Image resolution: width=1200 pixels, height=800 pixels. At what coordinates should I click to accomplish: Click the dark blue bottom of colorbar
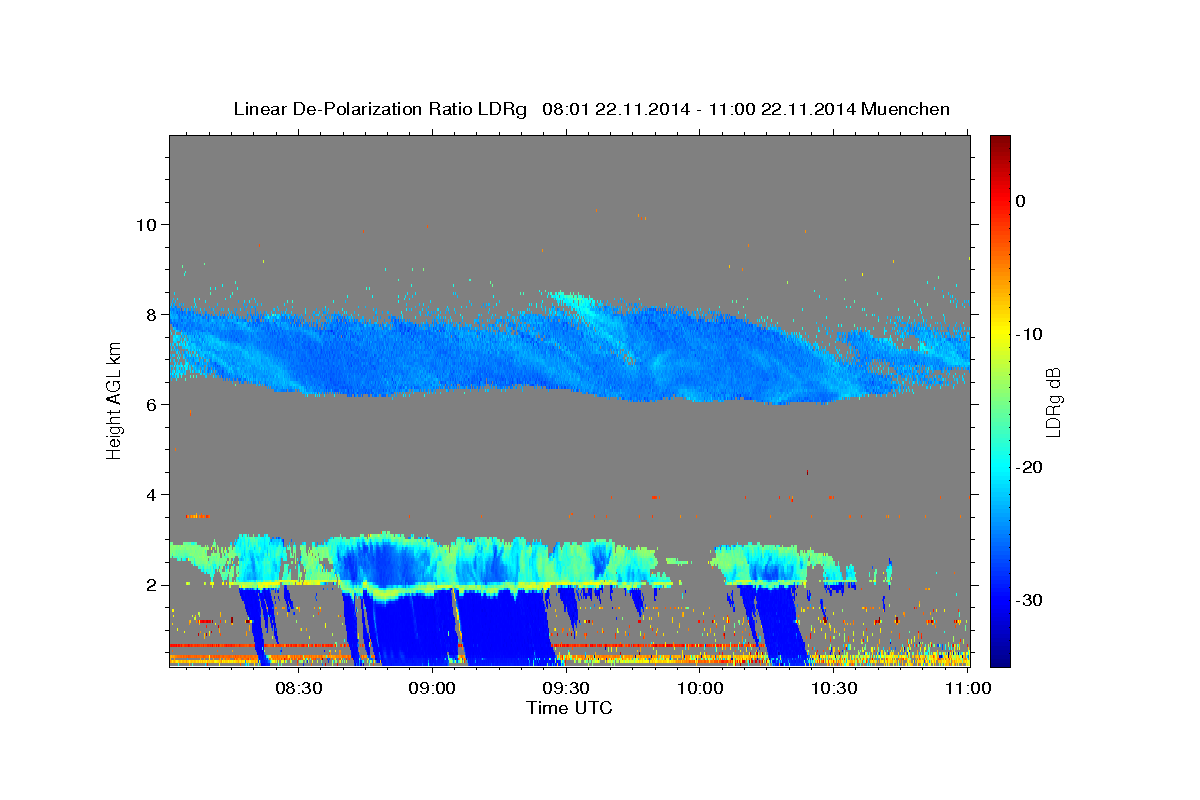1000,655
